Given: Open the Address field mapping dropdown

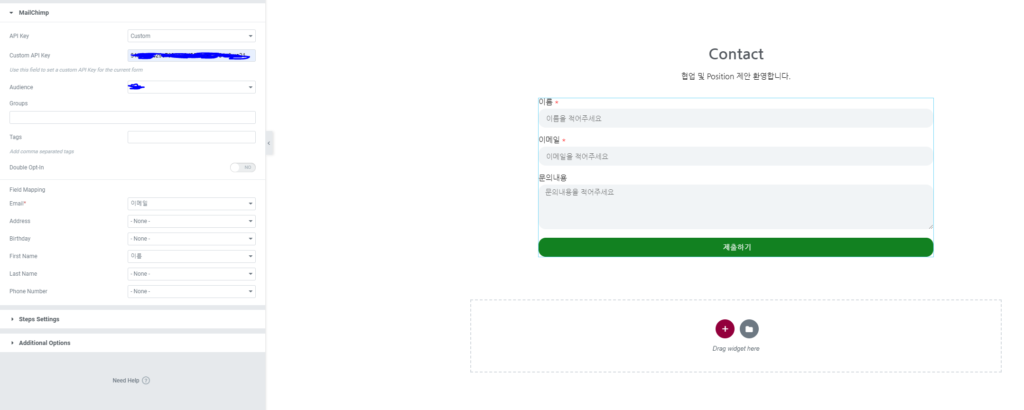Looking at the screenshot, I should (191, 221).
